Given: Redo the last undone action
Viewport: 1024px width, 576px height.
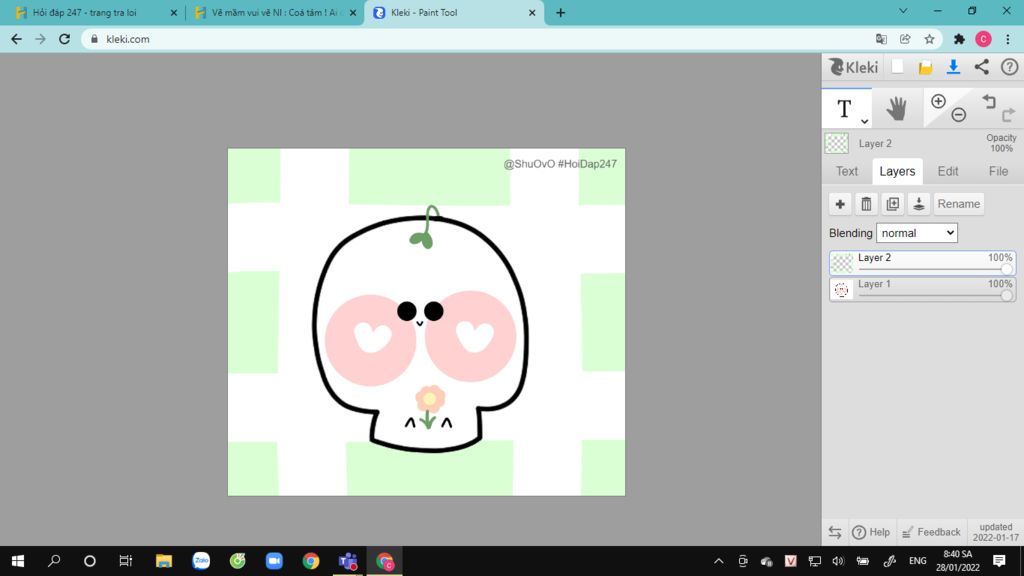Looking at the screenshot, I should pos(1008,115).
